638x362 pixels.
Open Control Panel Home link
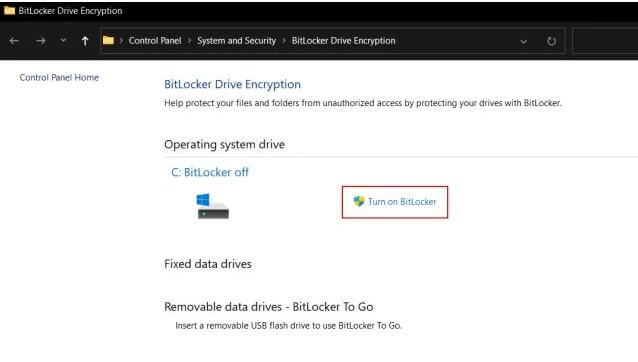click(59, 77)
